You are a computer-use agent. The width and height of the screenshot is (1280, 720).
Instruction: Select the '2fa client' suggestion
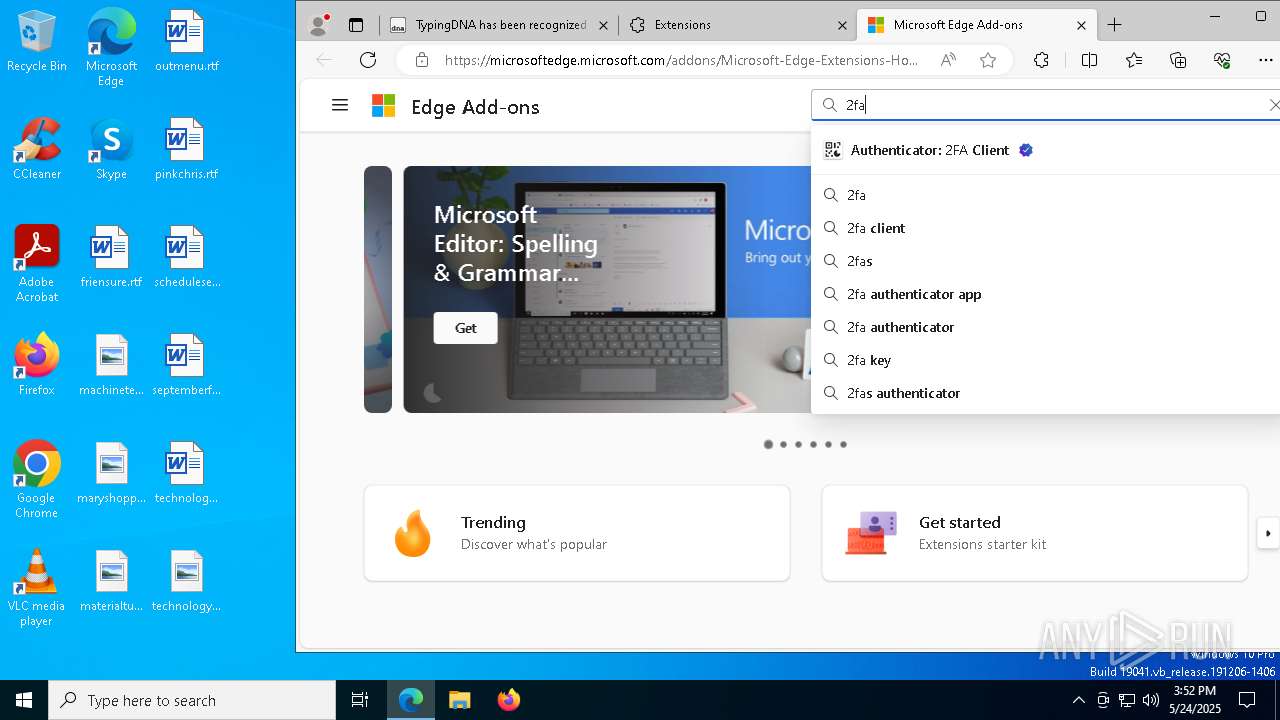1045,228
